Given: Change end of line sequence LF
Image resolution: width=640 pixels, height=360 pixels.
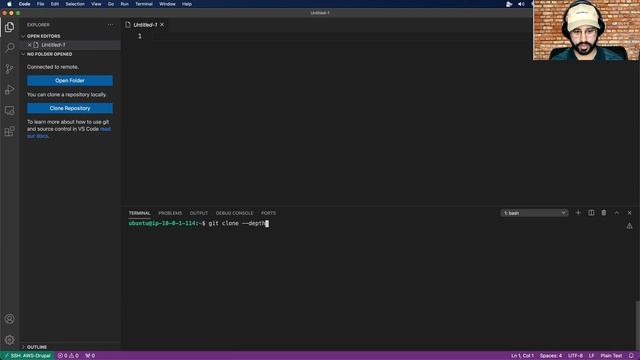Looking at the screenshot, I should pyautogui.click(x=591, y=356).
